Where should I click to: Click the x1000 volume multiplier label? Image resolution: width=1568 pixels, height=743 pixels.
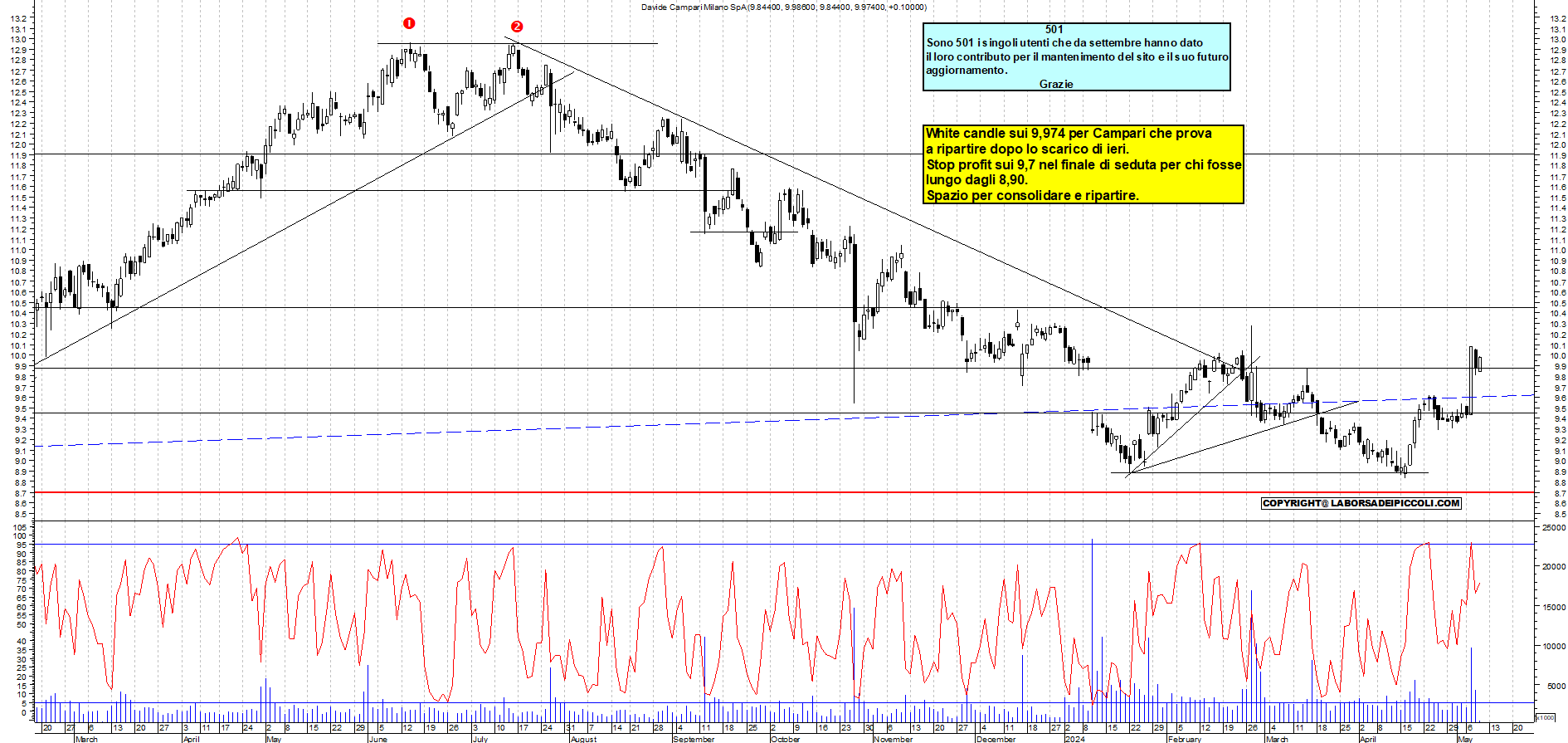point(1546,717)
